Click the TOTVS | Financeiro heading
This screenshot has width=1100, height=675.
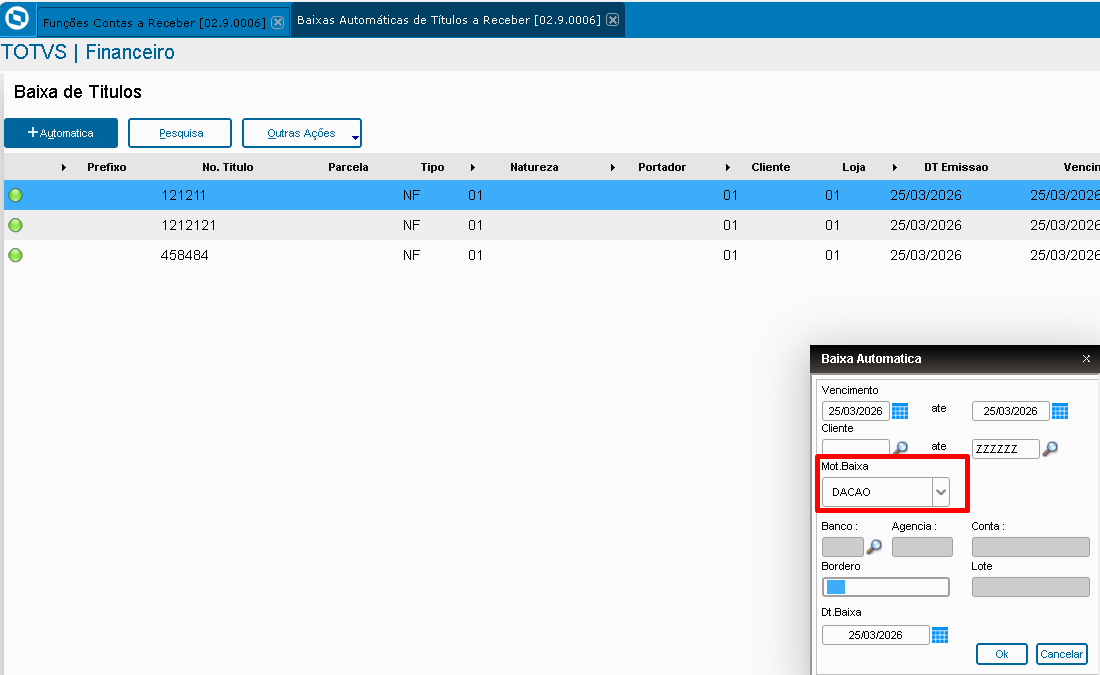coord(88,53)
